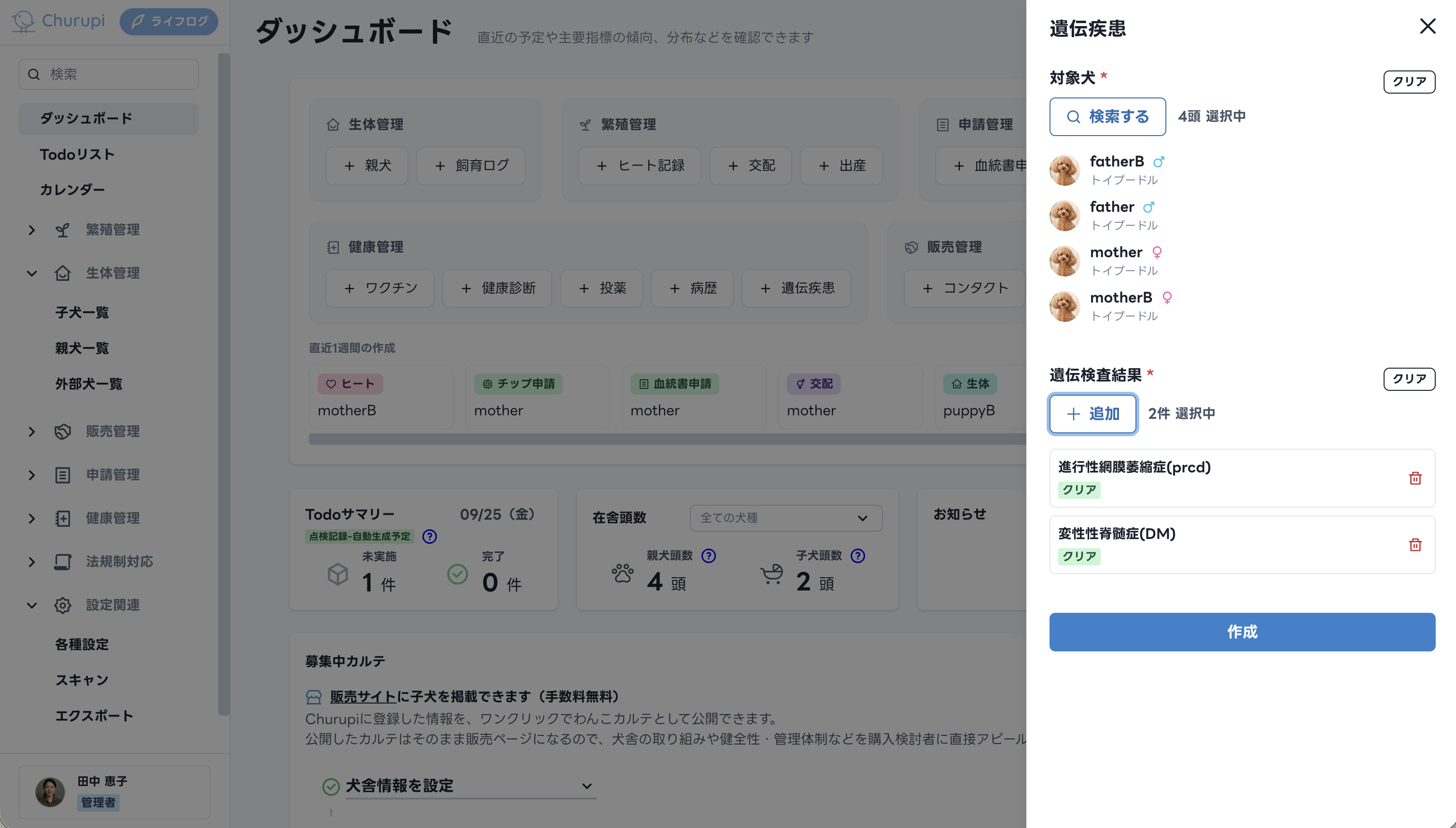The width and height of the screenshot is (1456, 828).
Task: Click the fatherB dog avatar
Action: point(1064,170)
